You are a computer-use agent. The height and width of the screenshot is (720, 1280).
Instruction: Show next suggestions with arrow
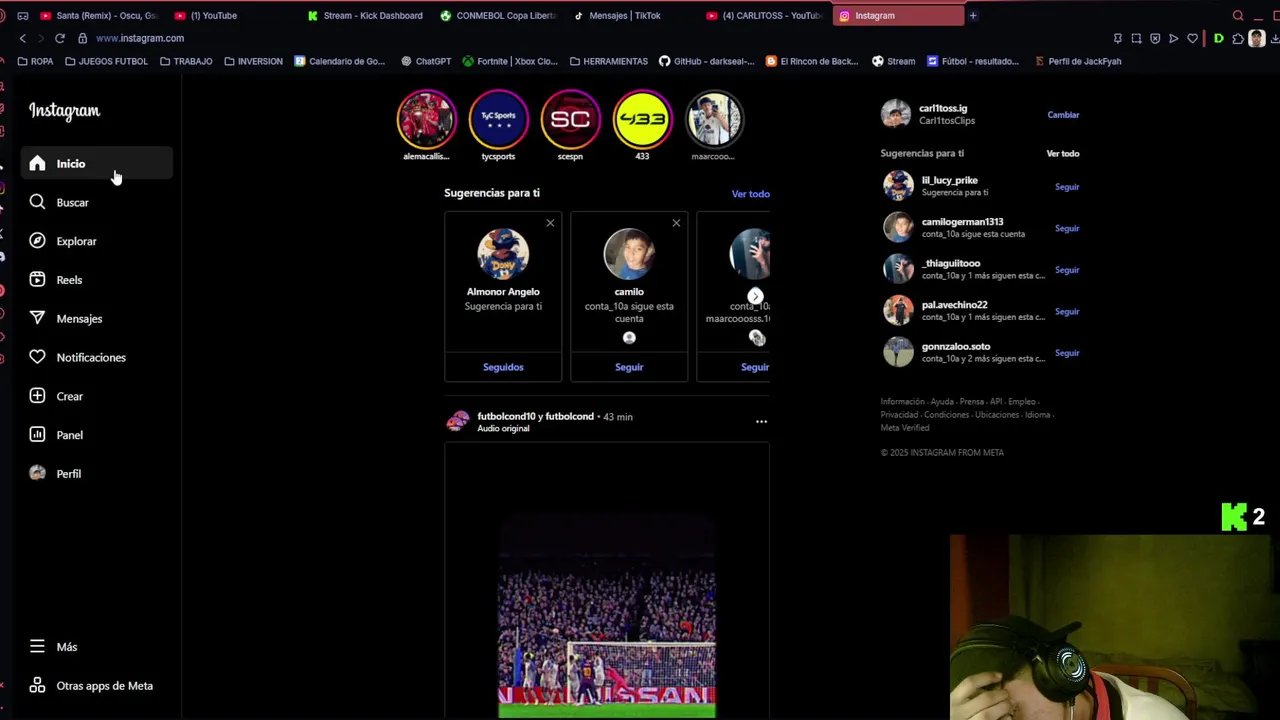tap(755, 296)
